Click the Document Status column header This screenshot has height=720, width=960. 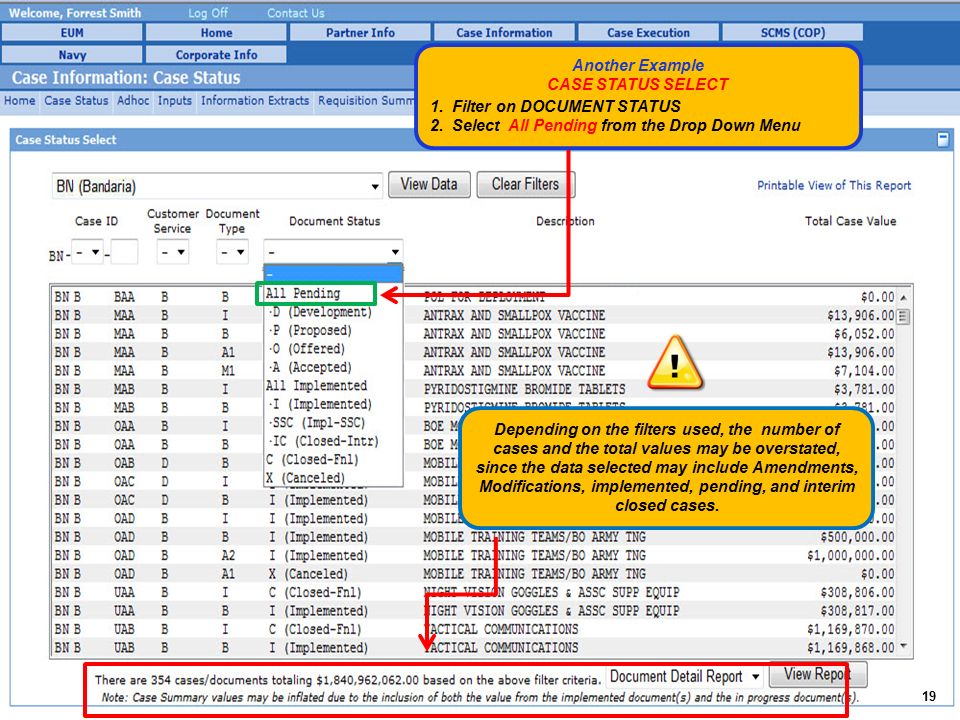334,221
